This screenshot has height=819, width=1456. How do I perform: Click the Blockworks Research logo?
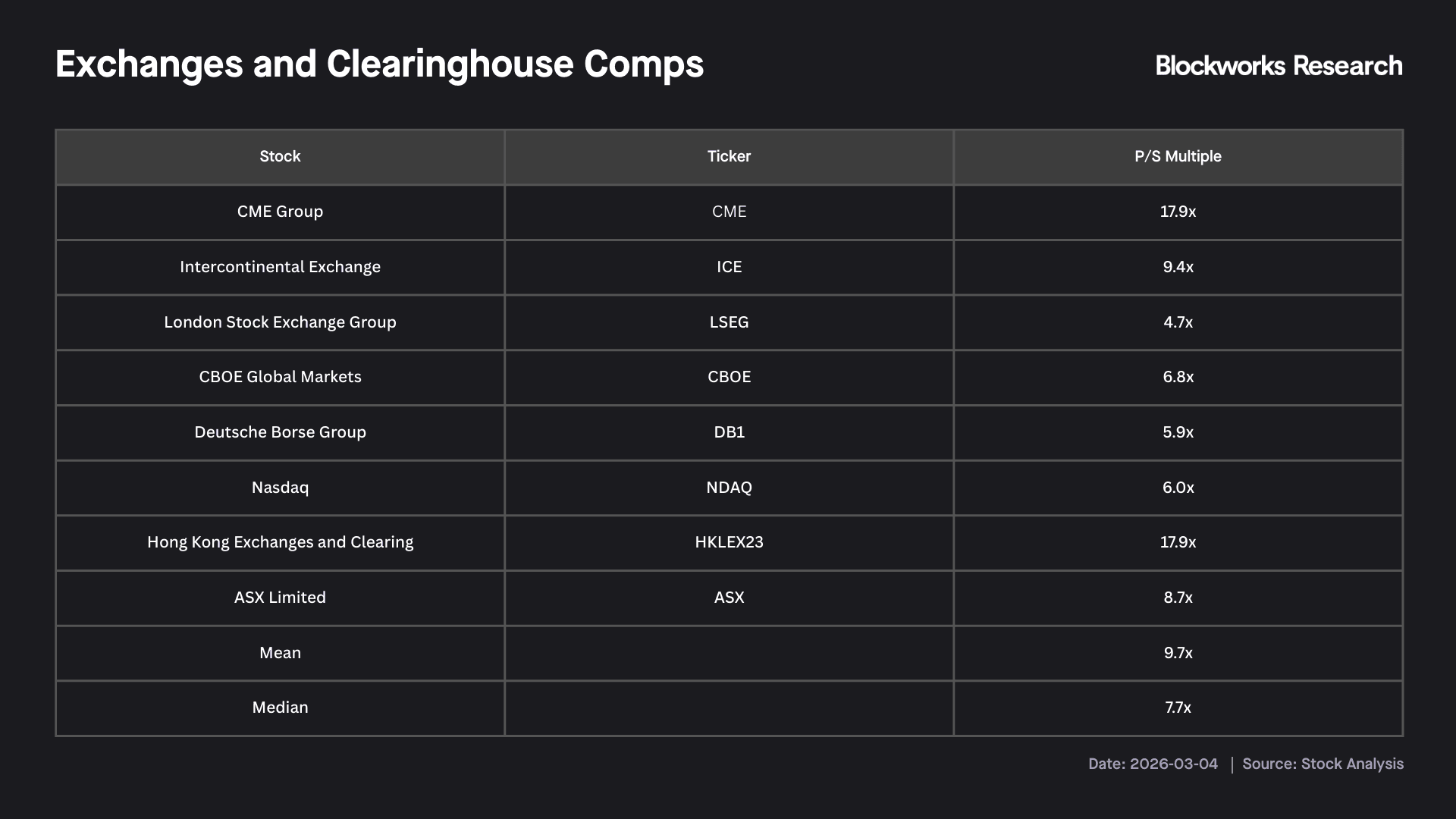(1279, 66)
